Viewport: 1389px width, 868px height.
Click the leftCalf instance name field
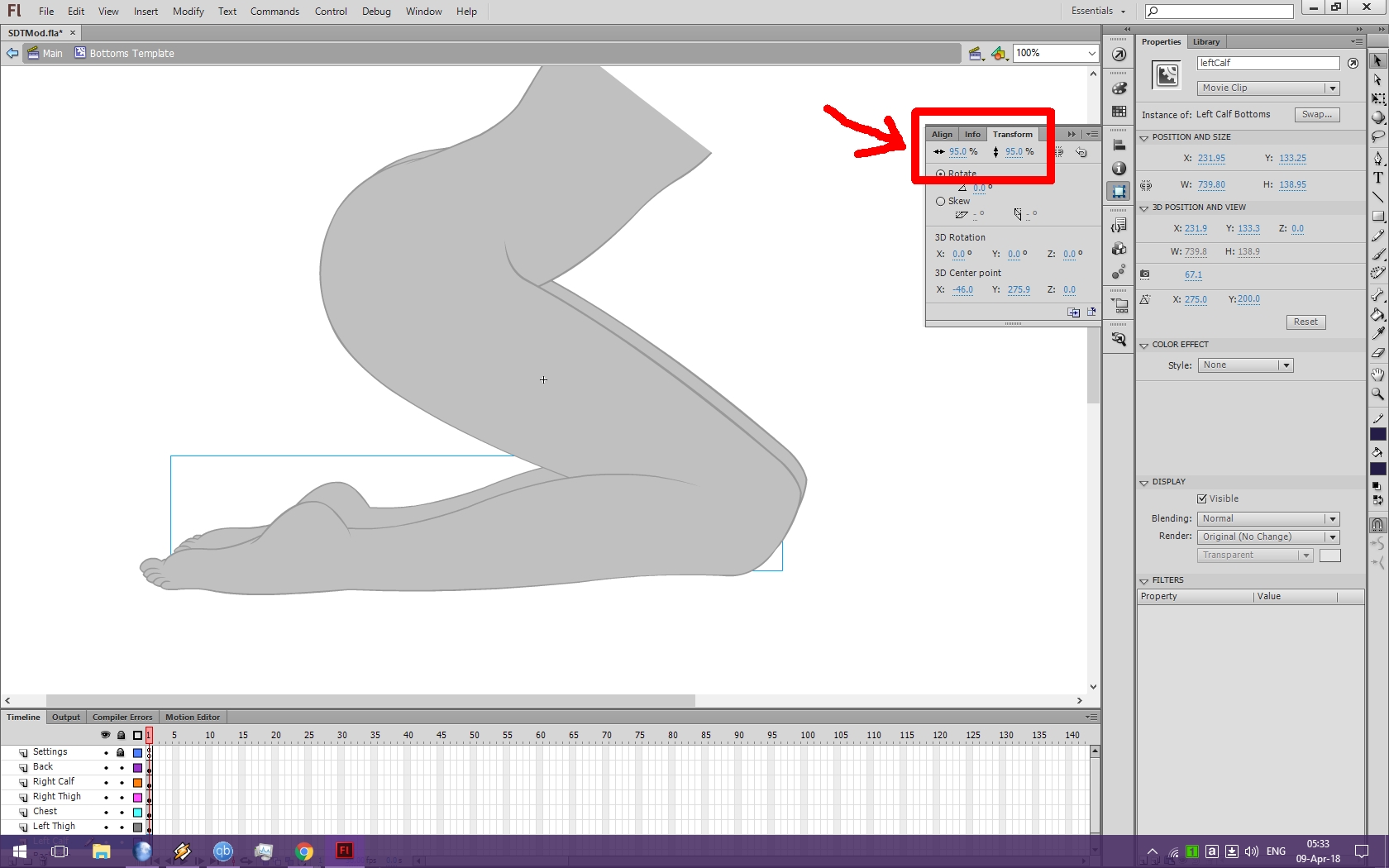click(1267, 64)
